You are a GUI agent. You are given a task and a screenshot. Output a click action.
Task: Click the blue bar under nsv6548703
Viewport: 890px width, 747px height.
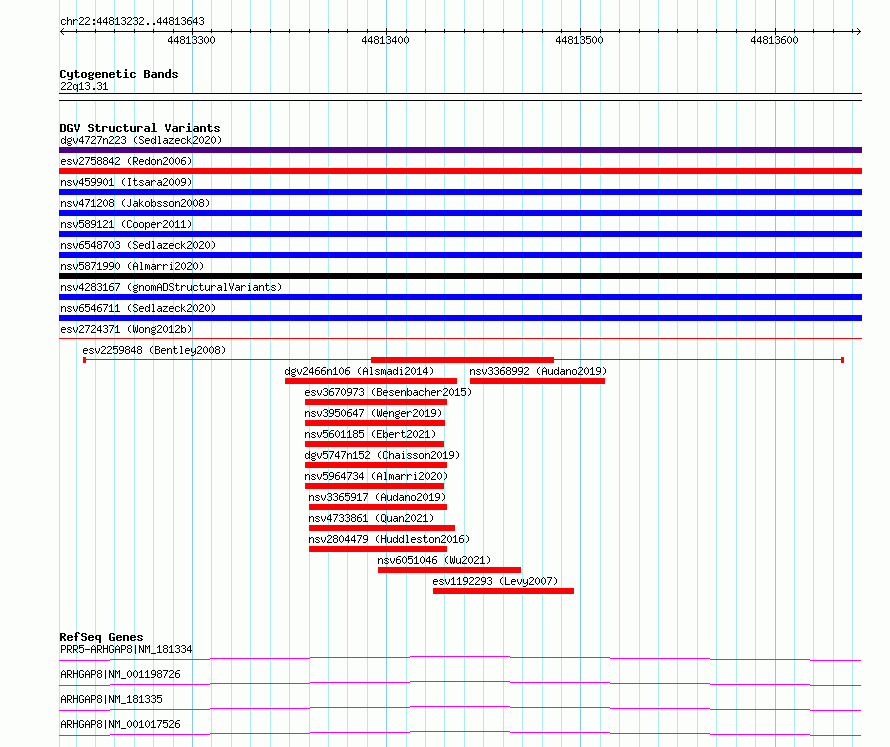pyautogui.click(x=460, y=255)
